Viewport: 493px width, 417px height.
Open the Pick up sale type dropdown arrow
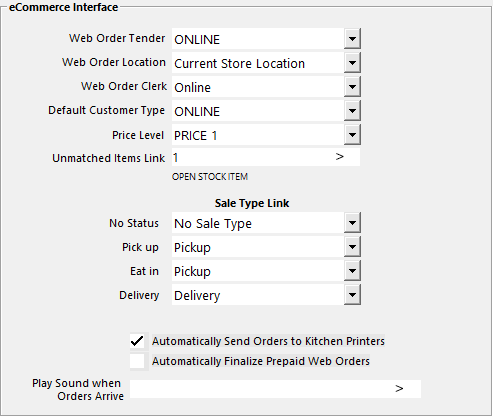click(352, 247)
